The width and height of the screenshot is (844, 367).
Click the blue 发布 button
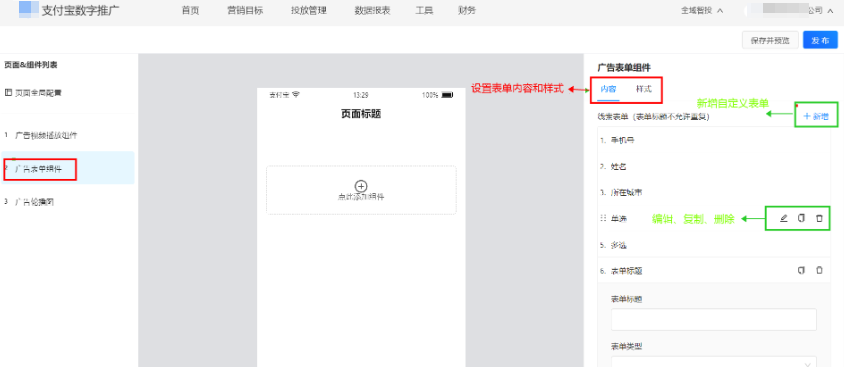pyautogui.click(x=820, y=40)
